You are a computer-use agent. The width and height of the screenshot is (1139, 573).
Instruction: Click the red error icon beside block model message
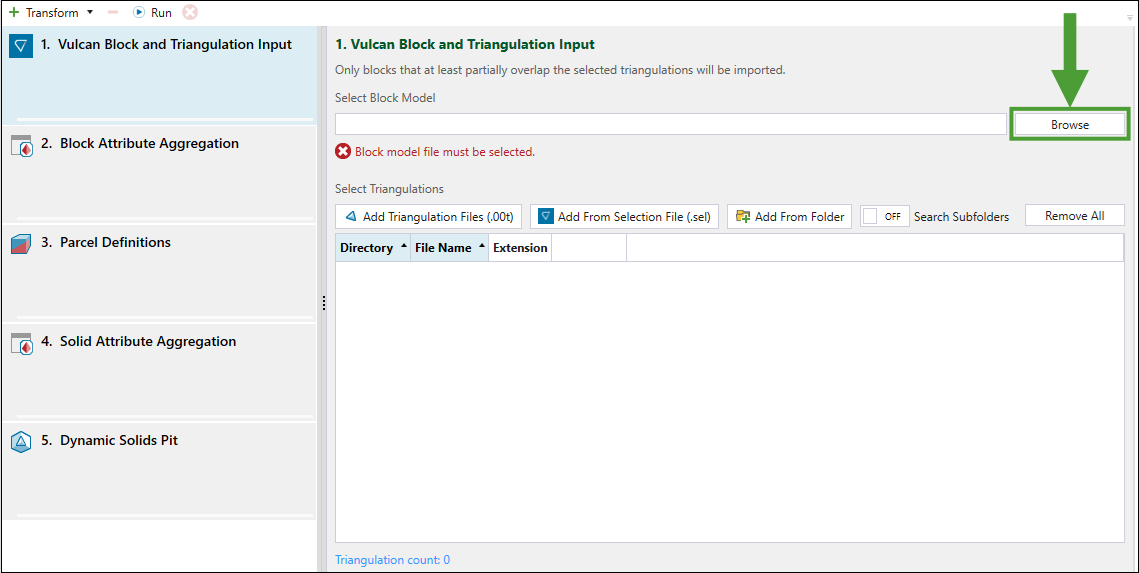(x=343, y=152)
